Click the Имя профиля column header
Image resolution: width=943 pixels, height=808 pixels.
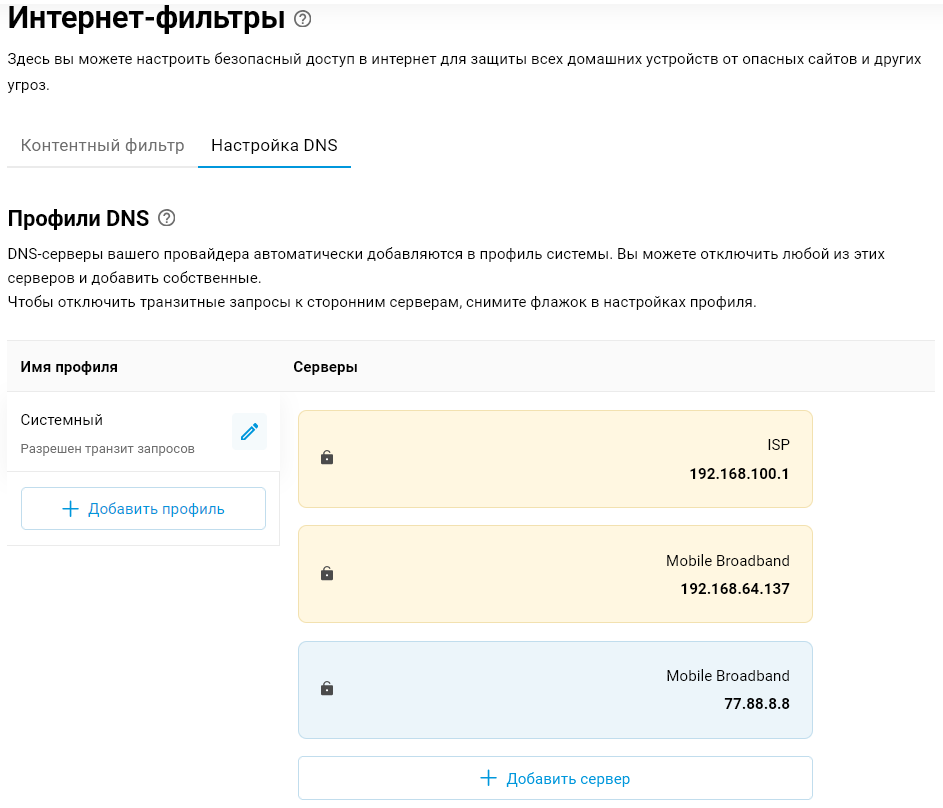pyautogui.click(x=69, y=367)
